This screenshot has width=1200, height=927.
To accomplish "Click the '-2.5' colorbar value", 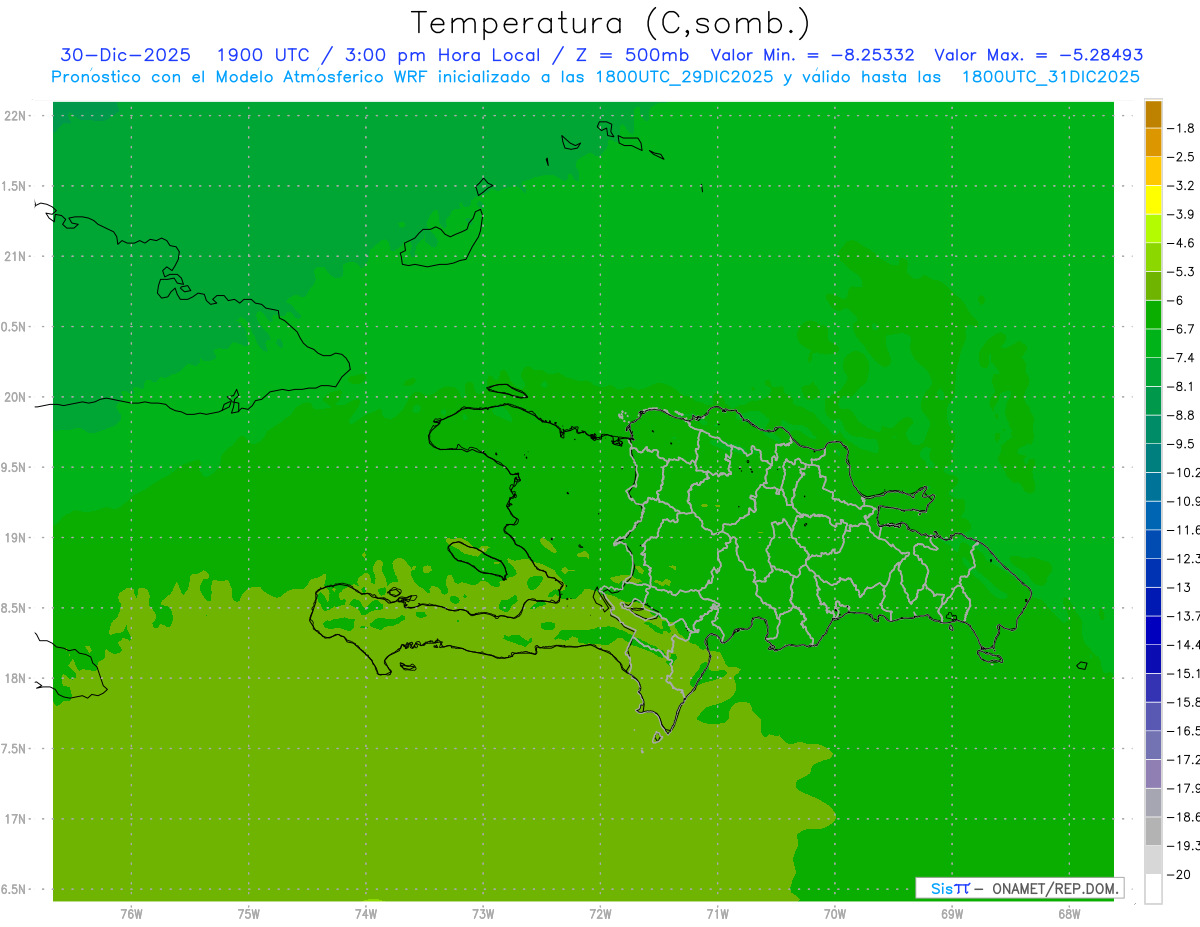I will click(x=1182, y=157).
